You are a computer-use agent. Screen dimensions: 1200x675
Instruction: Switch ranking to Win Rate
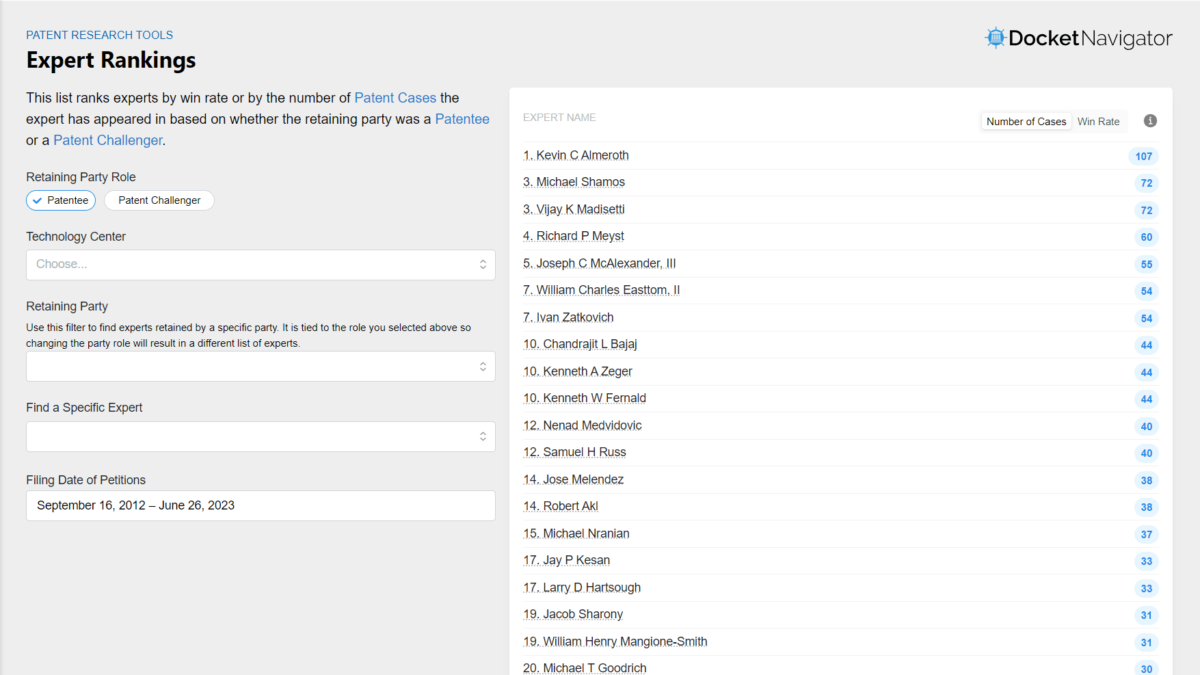1098,122
